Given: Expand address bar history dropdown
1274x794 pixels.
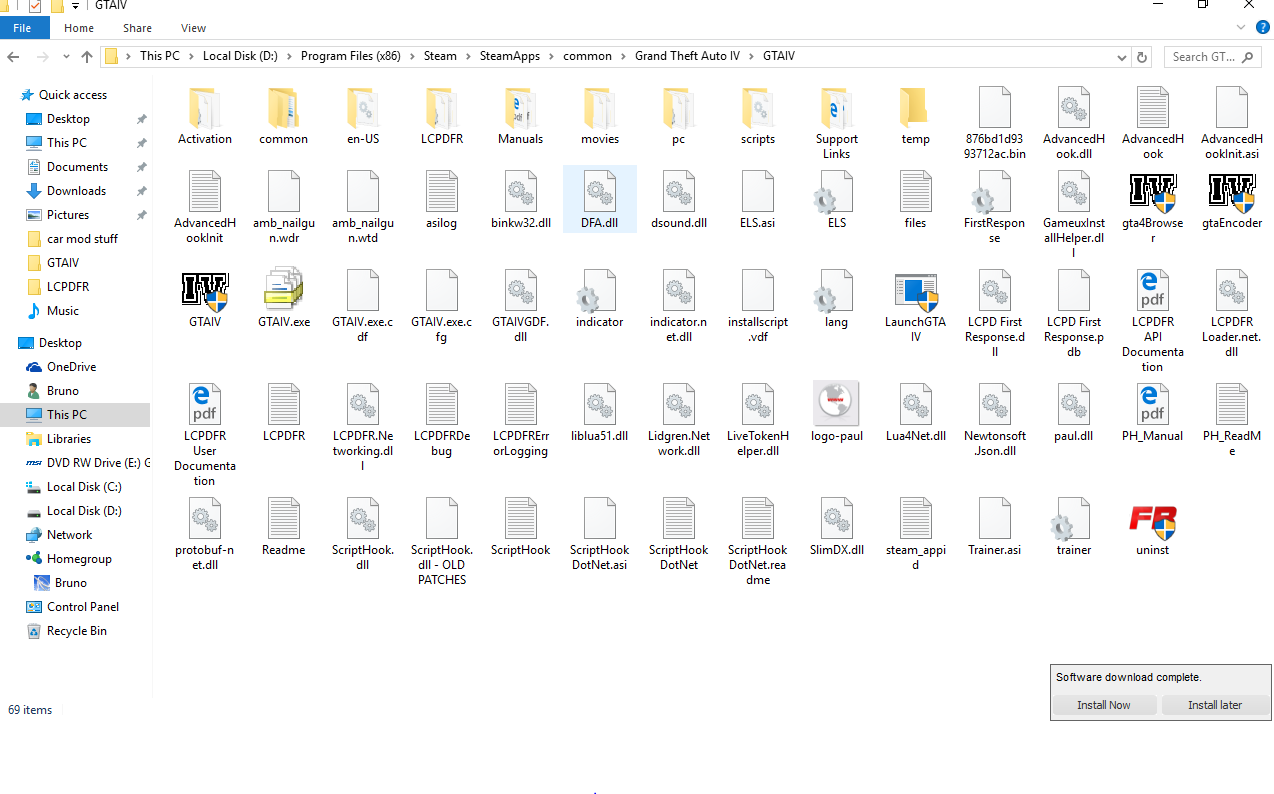Looking at the screenshot, I should pos(1124,57).
